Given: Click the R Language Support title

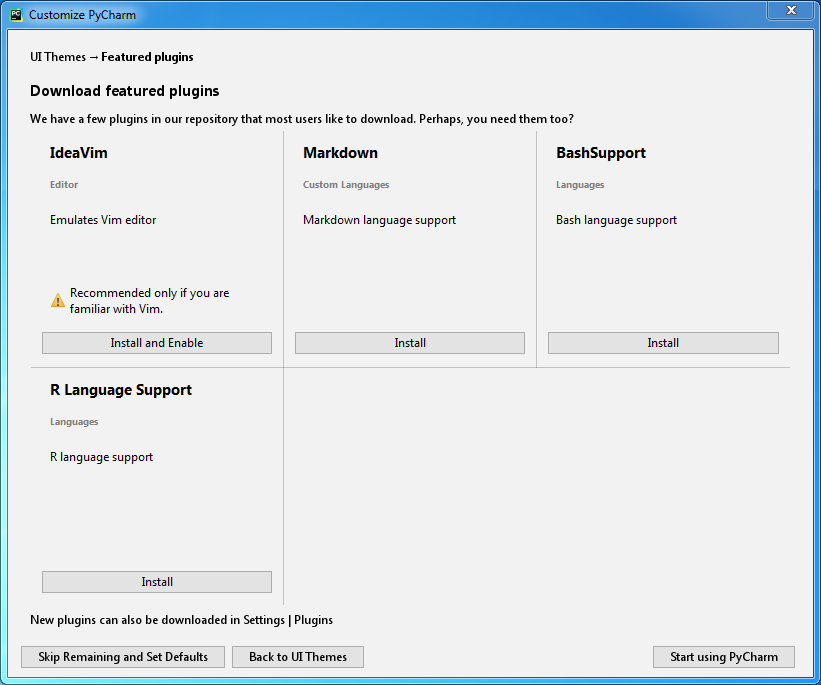Looking at the screenshot, I should [x=121, y=390].
